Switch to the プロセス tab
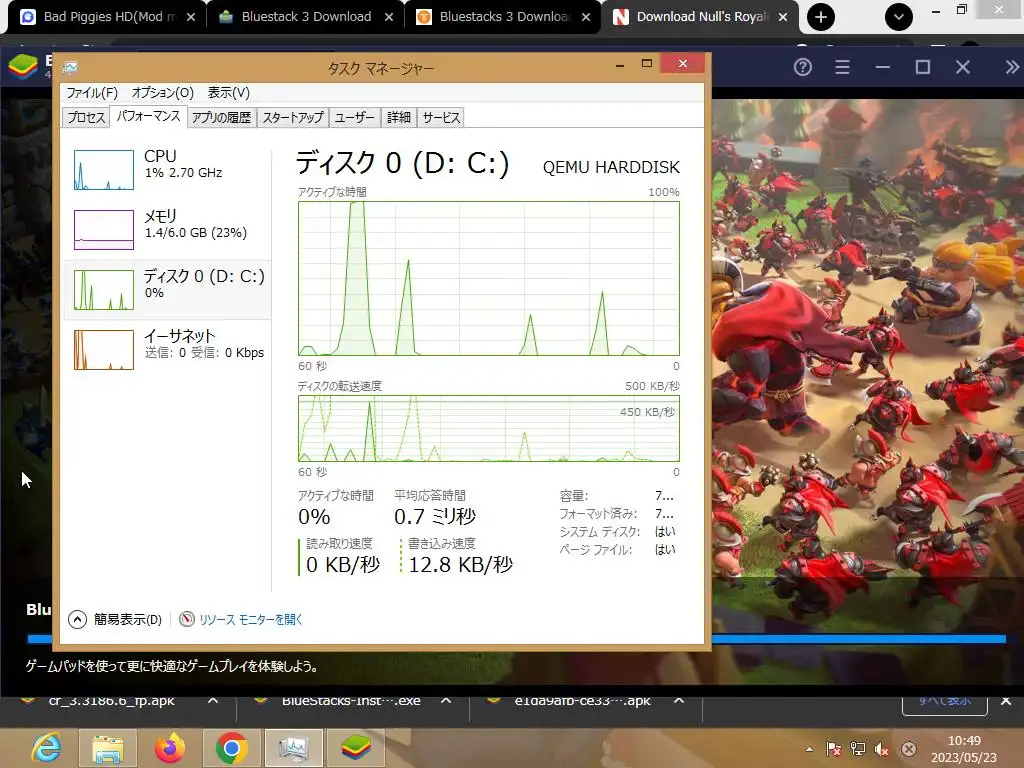This screenshot has height=768, width=1024. click(x=86, y=118)
